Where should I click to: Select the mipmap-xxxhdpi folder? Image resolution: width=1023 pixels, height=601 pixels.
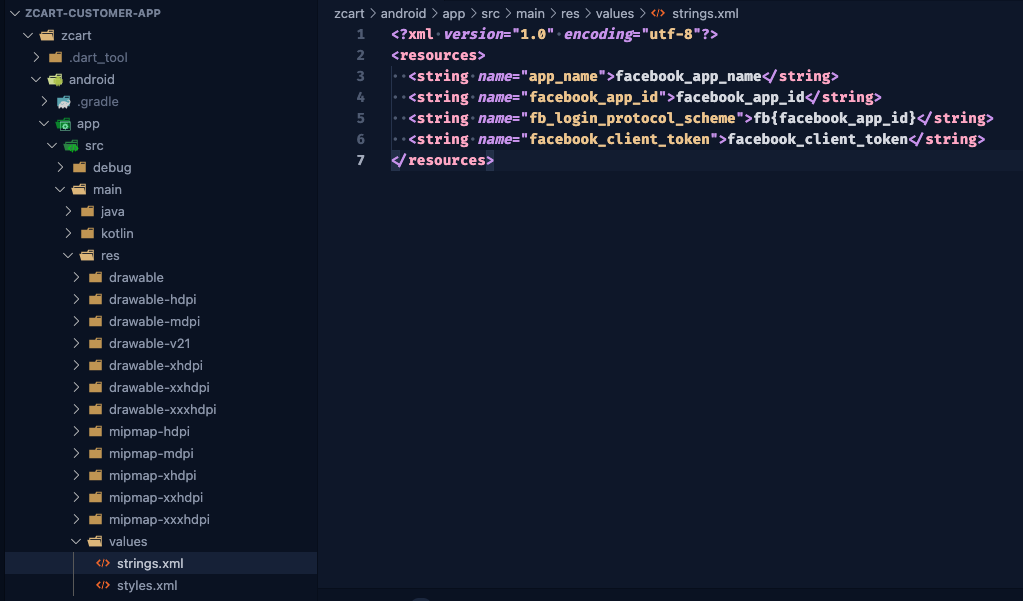pyautogui.click(x=159, y=520)
